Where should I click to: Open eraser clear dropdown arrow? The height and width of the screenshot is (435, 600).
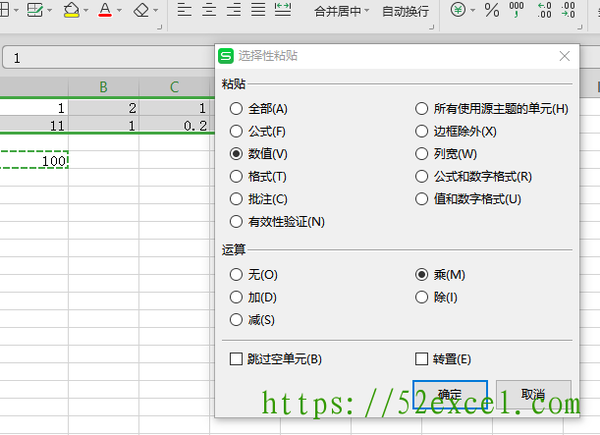155,10
